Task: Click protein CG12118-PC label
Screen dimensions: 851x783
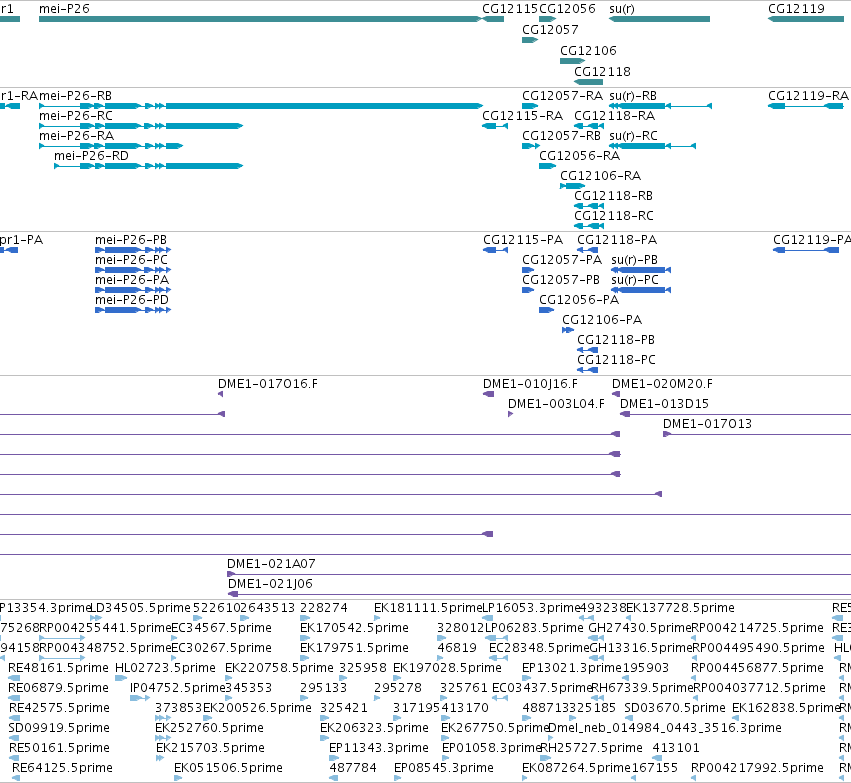Action: (x=616, y=360)
